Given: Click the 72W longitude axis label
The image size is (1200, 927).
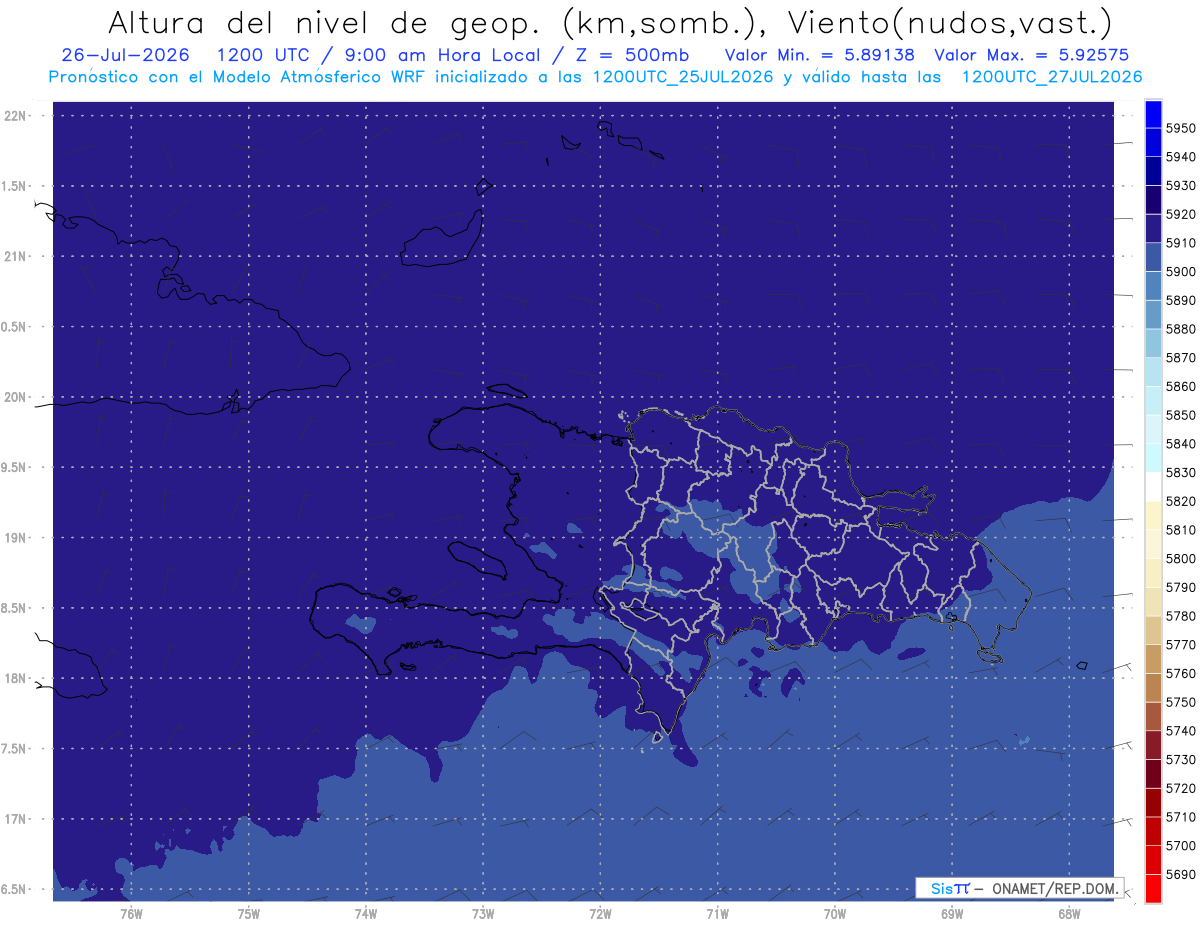Looking at the screenshot, I should (600, 912).
